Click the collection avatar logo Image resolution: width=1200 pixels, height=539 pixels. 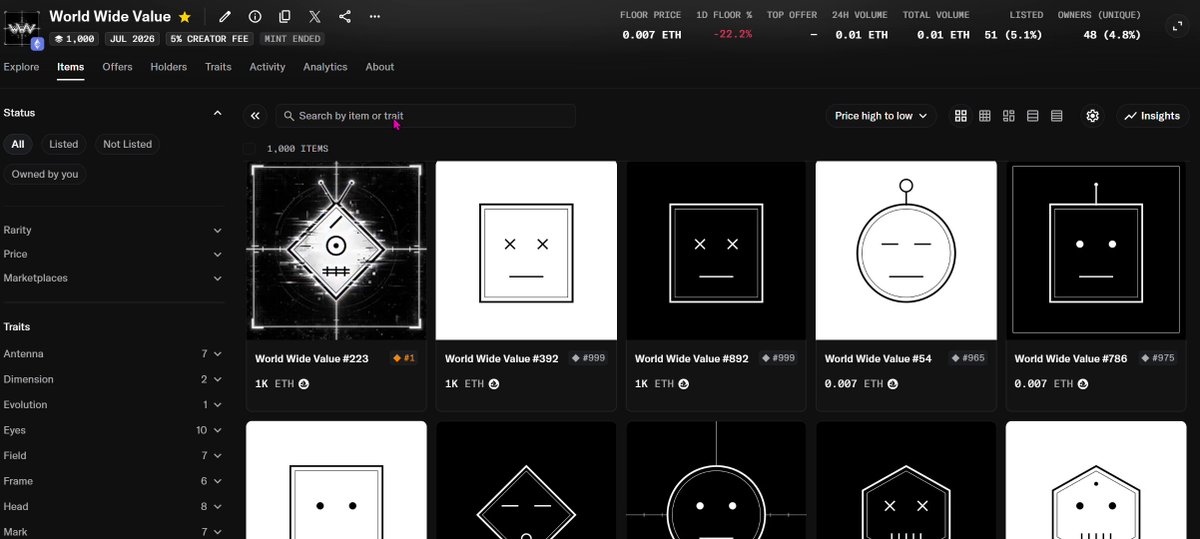(21, 28)
